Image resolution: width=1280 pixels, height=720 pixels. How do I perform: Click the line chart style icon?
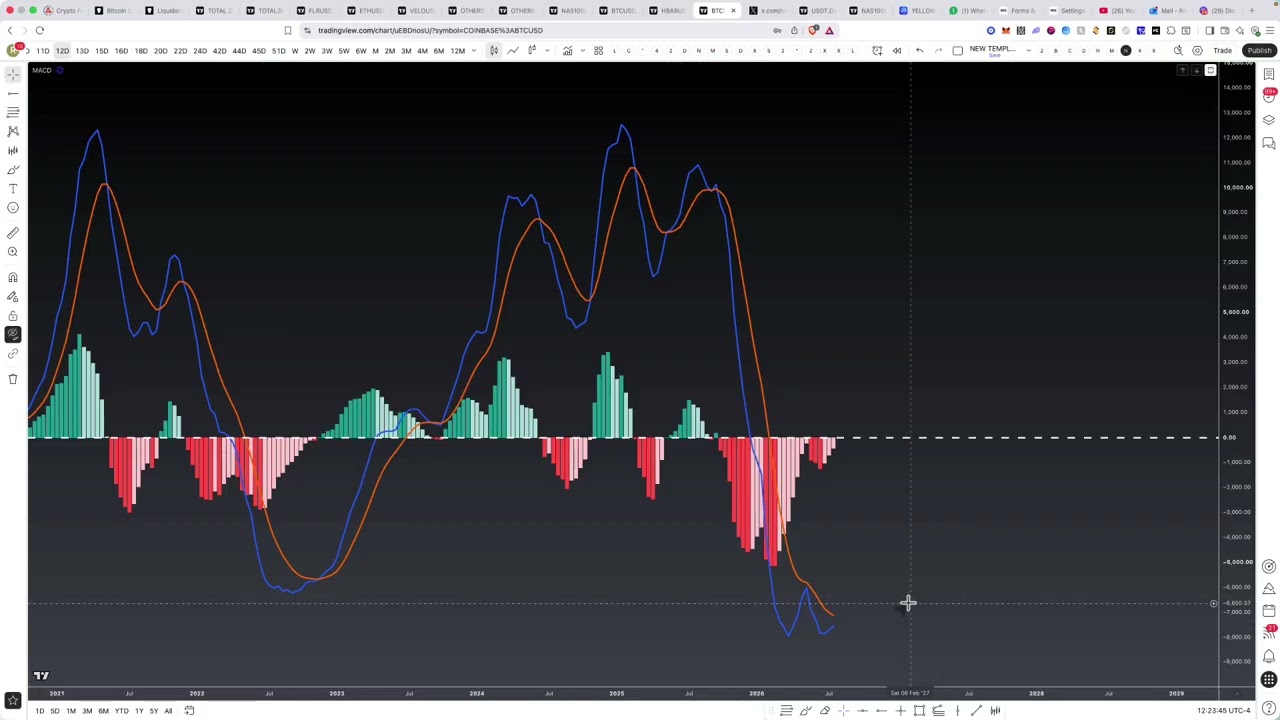tap(513, 51)
